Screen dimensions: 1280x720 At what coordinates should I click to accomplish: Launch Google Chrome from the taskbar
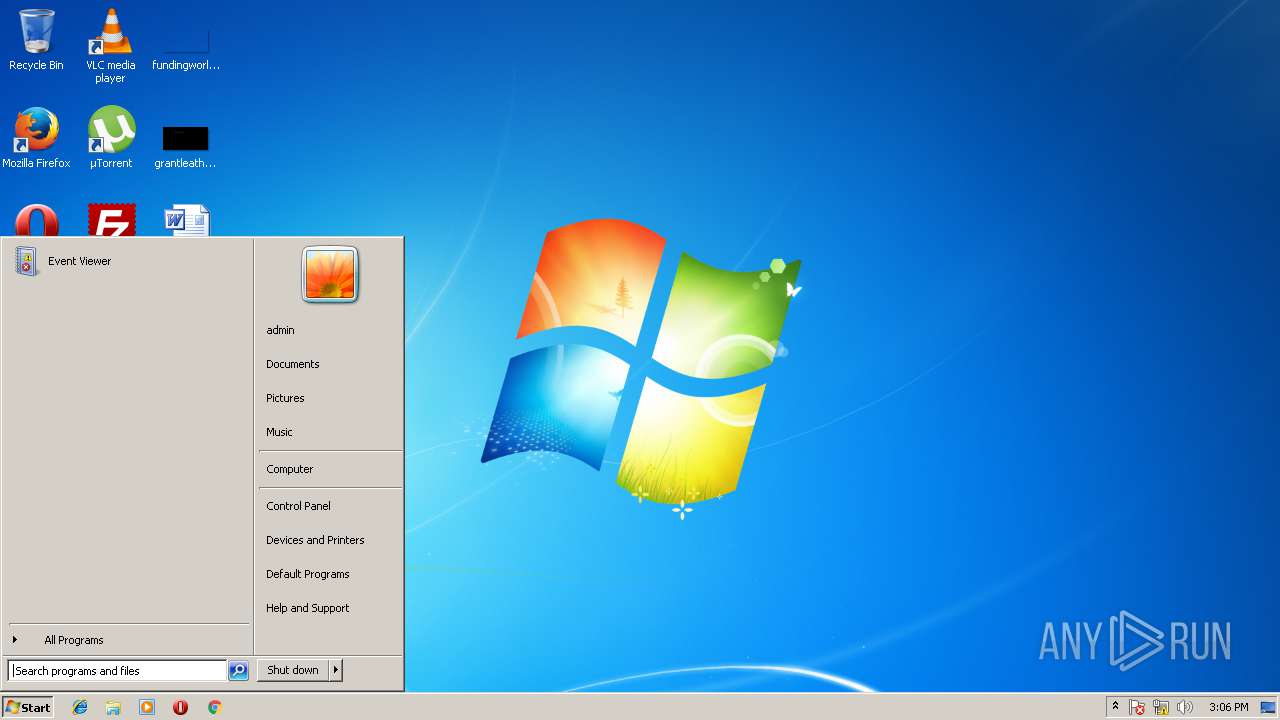pyautogui.click(x=214, y=707)
